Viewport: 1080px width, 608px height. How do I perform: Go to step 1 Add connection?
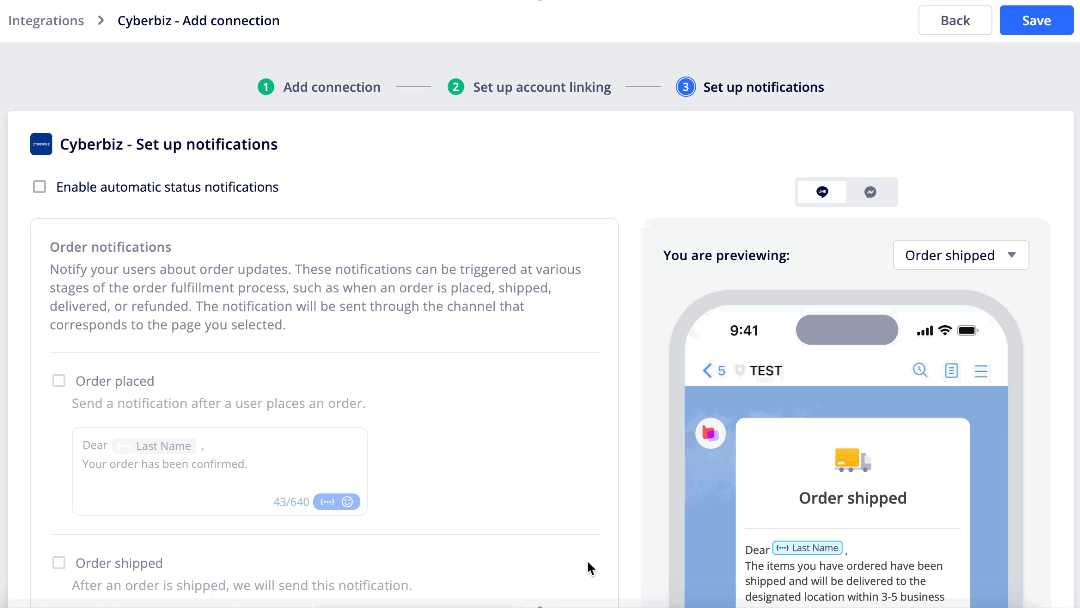pyautogui.click(x=319, y=87)
